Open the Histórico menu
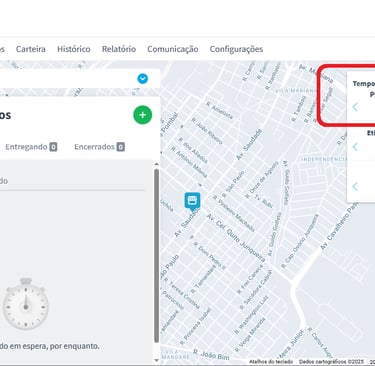This screenshot has height=366, width=375. [x=74, y=49]
